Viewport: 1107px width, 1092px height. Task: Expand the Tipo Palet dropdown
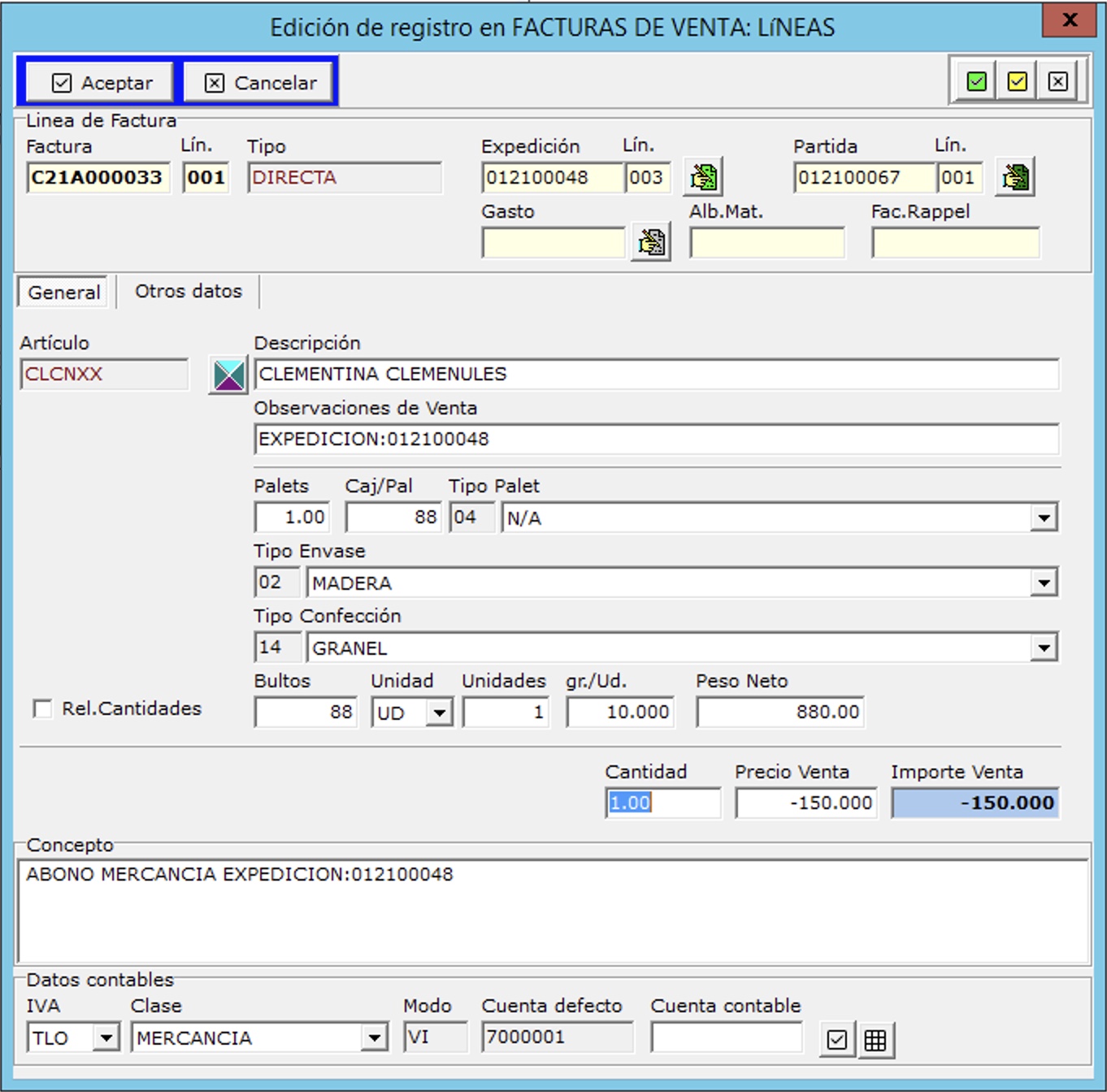[1044, 518]
